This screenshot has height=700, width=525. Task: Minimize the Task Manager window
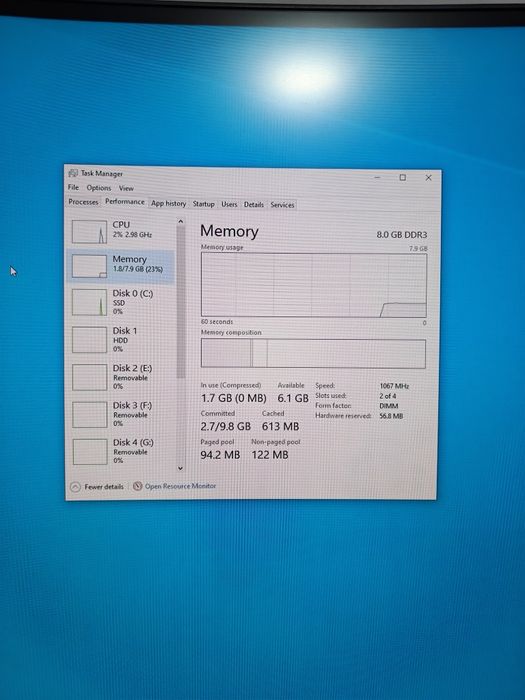pyautogui.click(x=377, y=177)
